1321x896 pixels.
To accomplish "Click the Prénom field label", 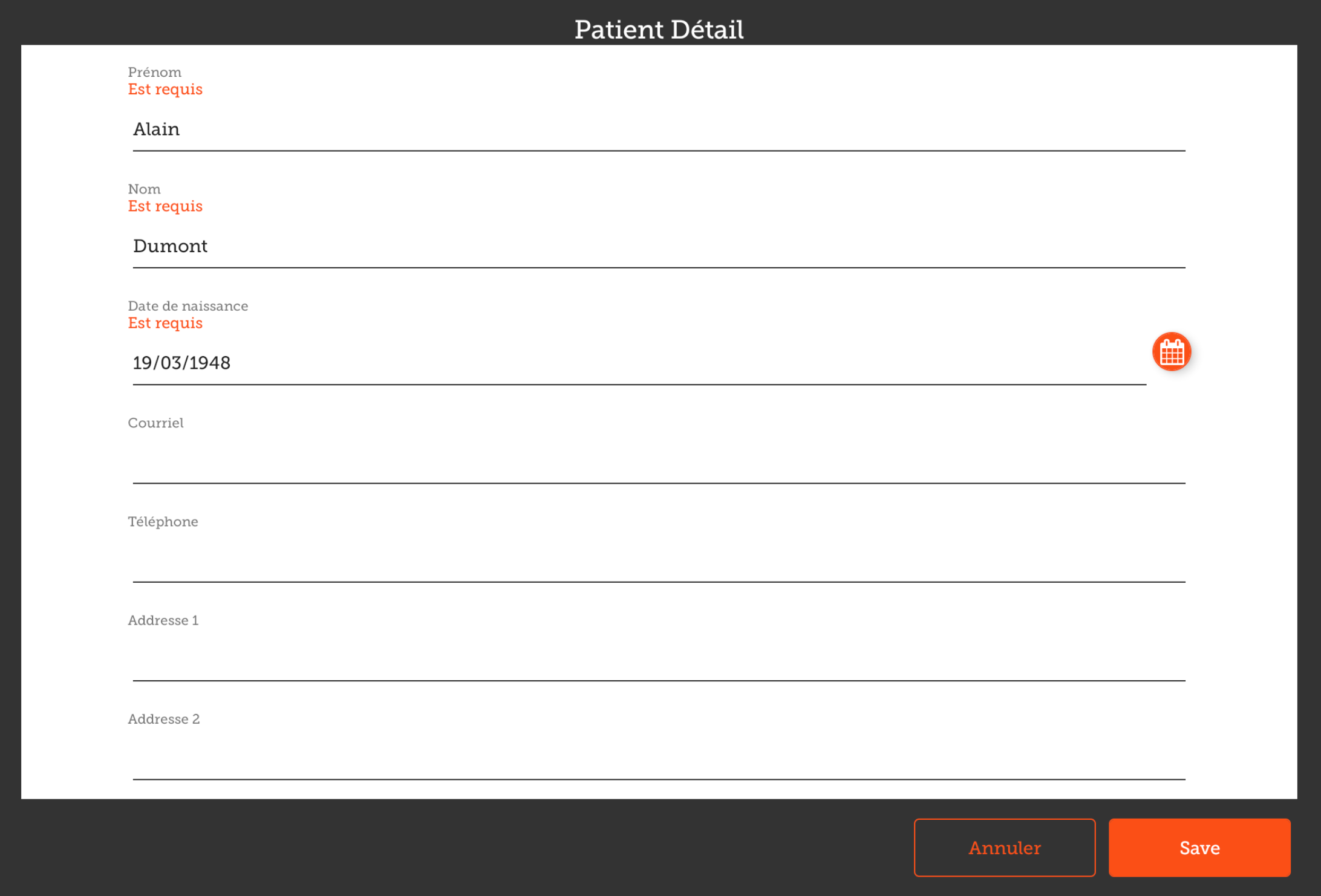I will coord(154,73).
